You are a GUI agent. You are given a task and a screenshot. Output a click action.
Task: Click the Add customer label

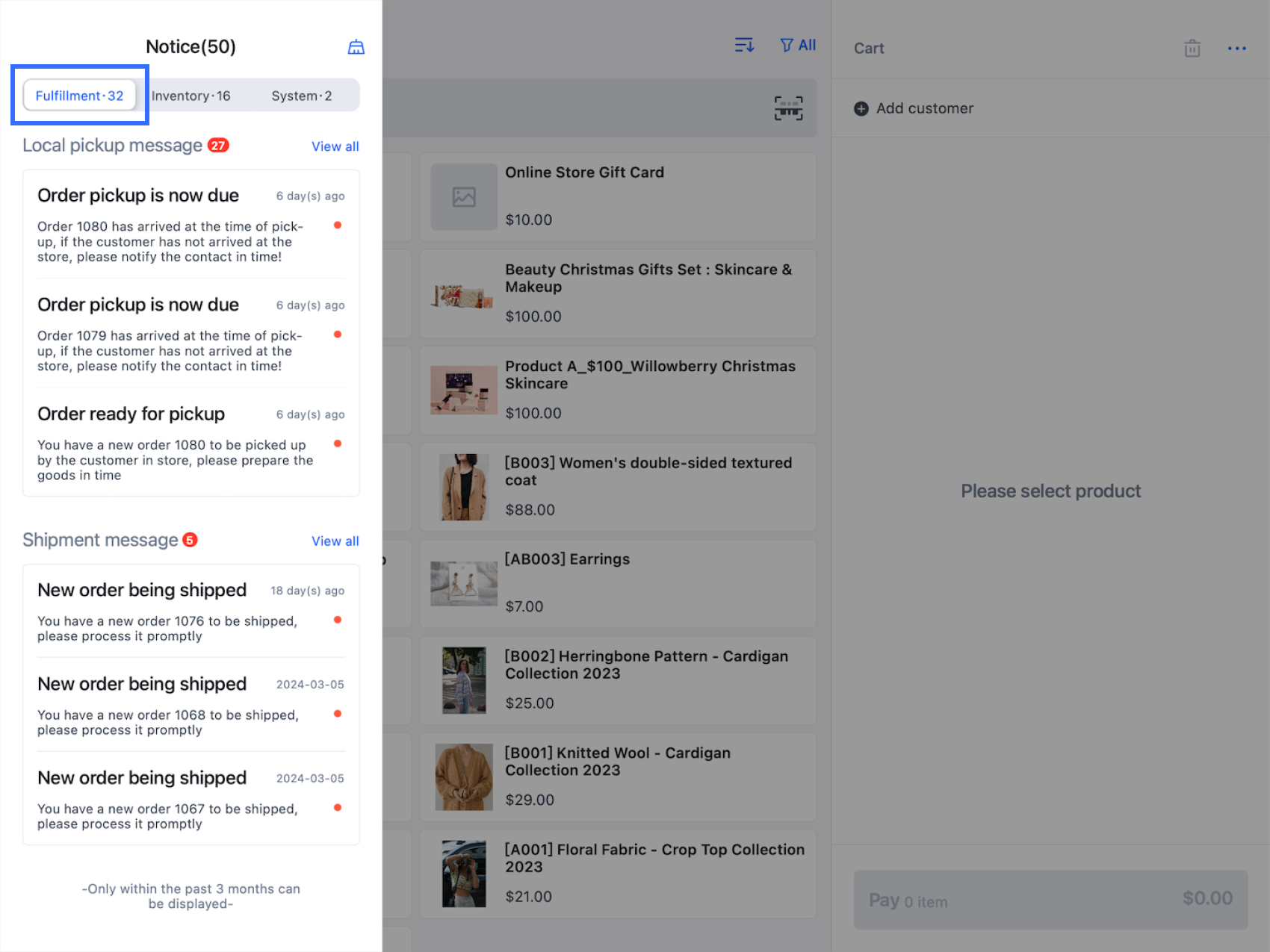925,108
